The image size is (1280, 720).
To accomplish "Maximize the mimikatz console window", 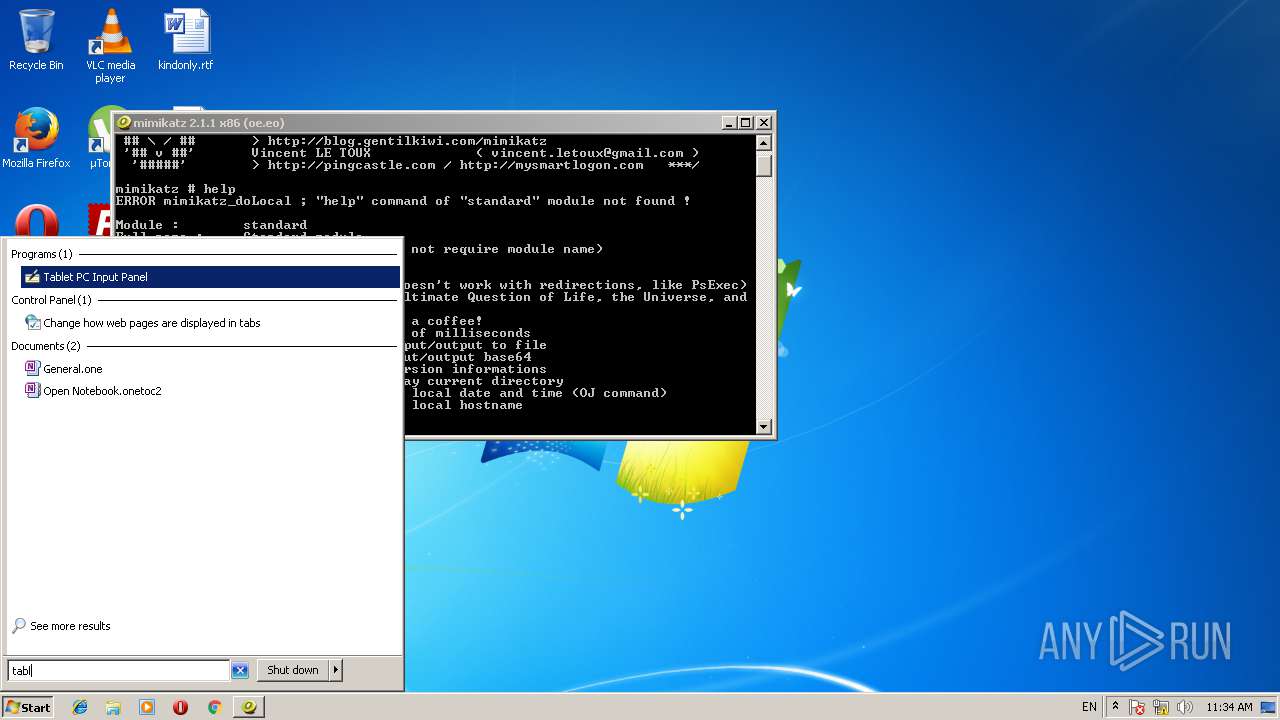I will pos(746,122).
